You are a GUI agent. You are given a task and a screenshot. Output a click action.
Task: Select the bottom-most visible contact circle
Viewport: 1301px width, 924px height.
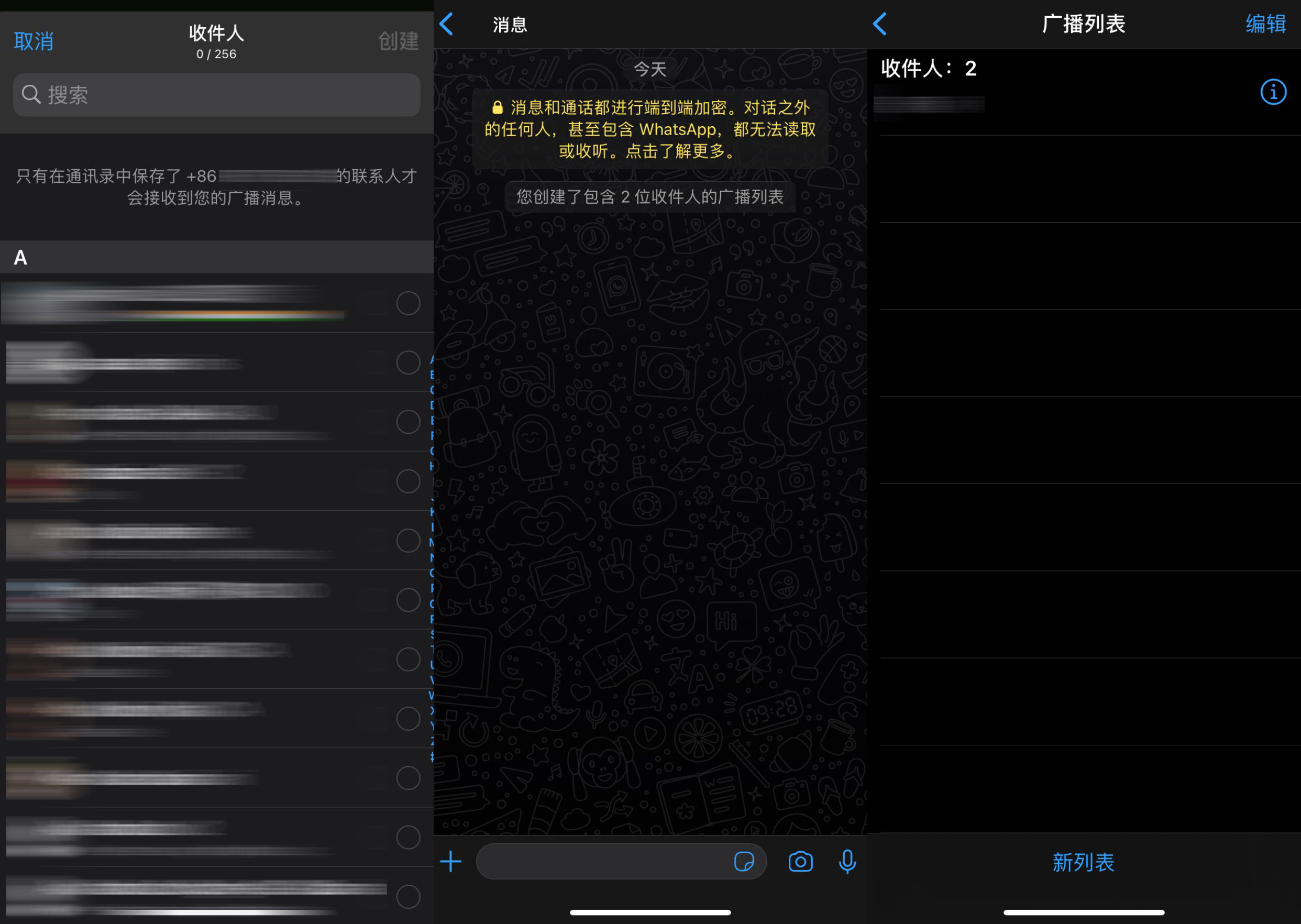[x=409, y=897]
